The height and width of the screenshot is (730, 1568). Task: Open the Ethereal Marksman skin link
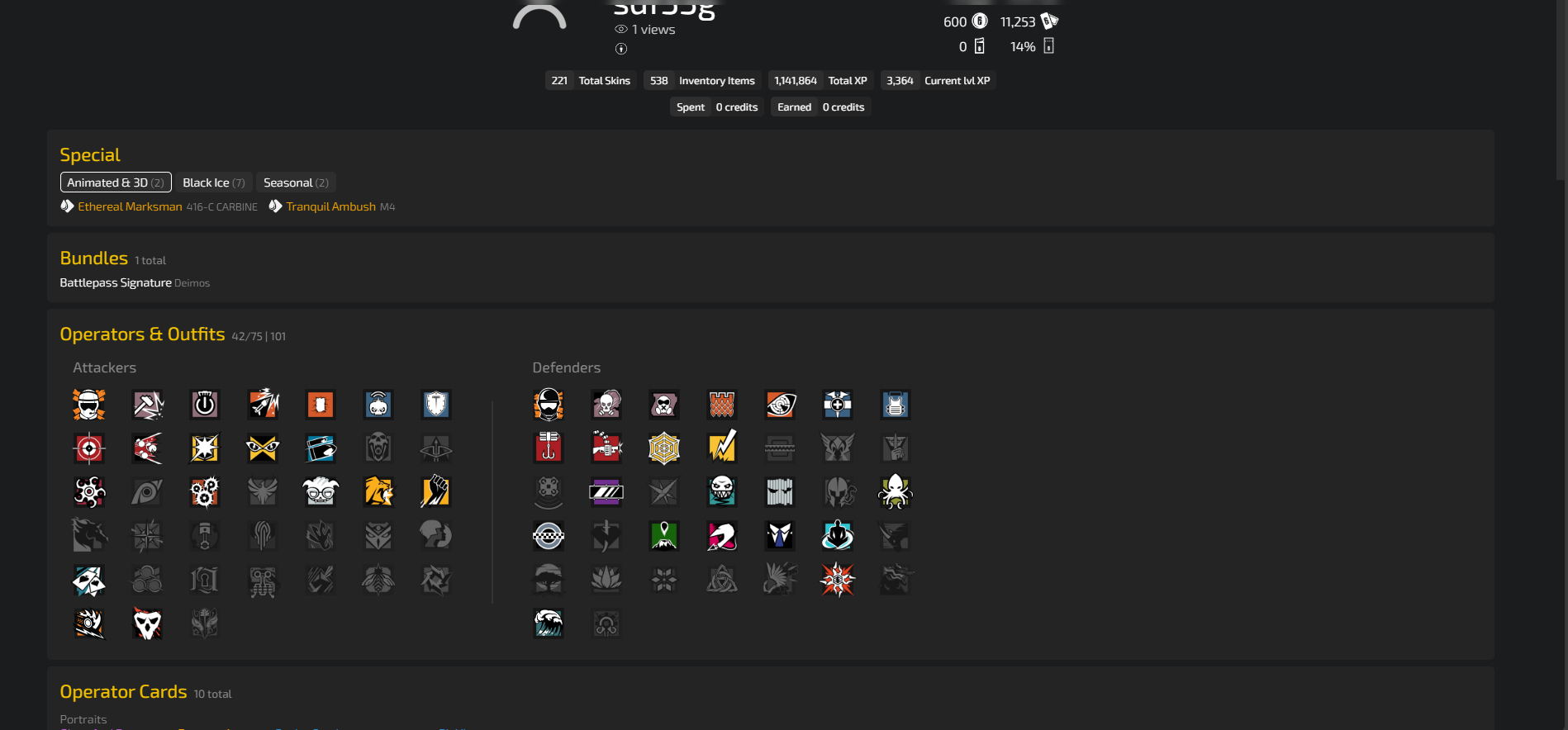click(130, 206)
